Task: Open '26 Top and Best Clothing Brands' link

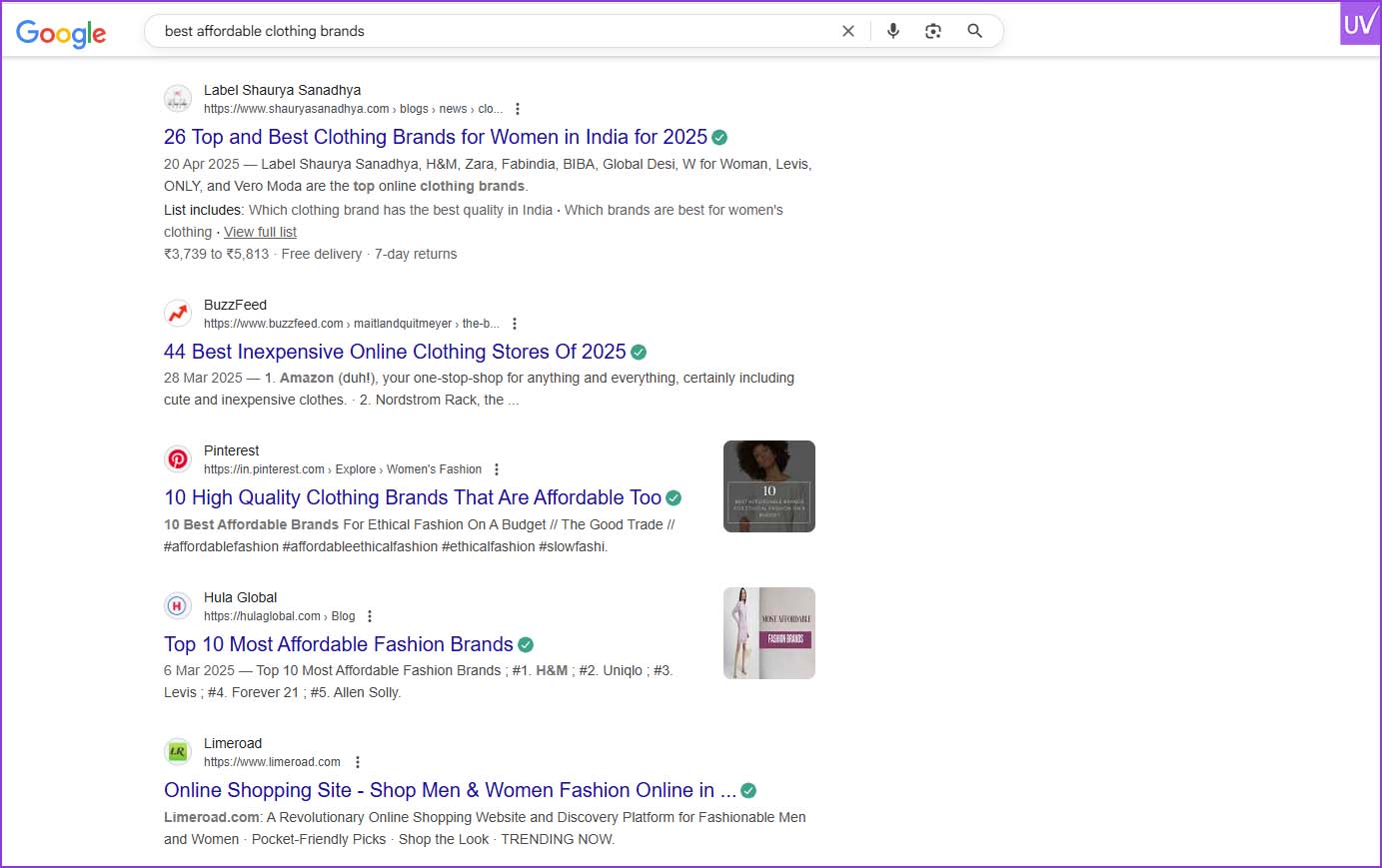Action: pyautogui.click(x=436, y=137)
